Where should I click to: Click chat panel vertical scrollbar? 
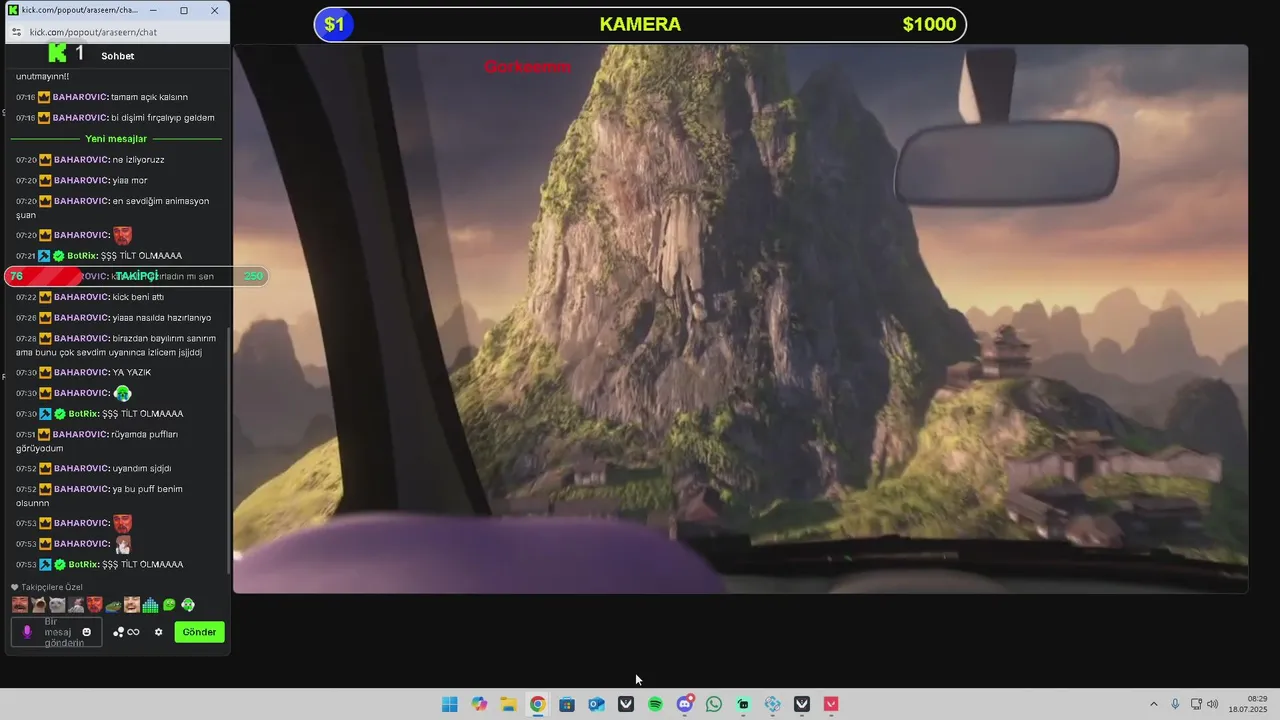pyautogui.click(x=230, y=450)
